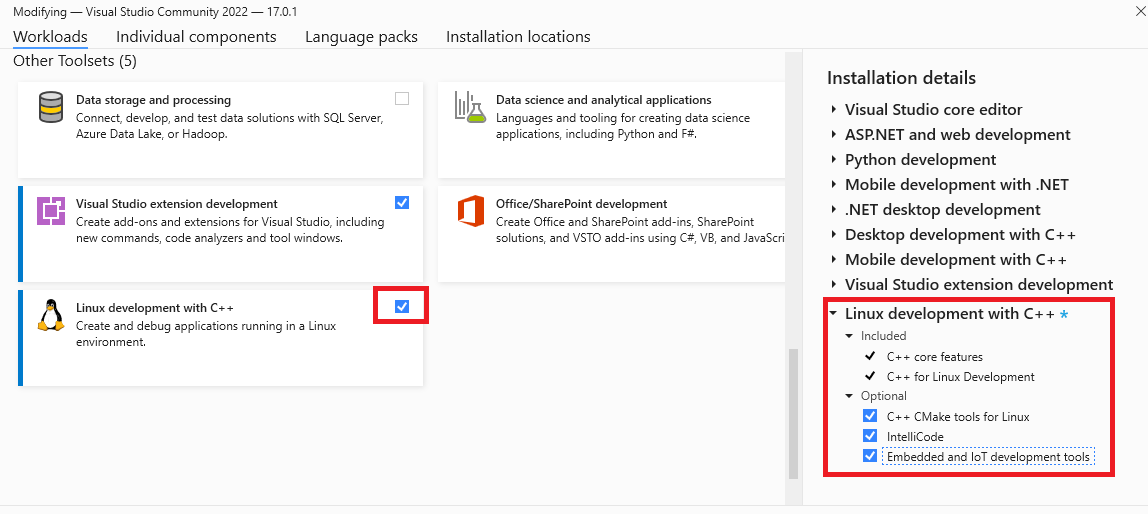1148x514 pixels.
Task: Uncheck Linux development with C++ workload checkbox
Action: 402,306
